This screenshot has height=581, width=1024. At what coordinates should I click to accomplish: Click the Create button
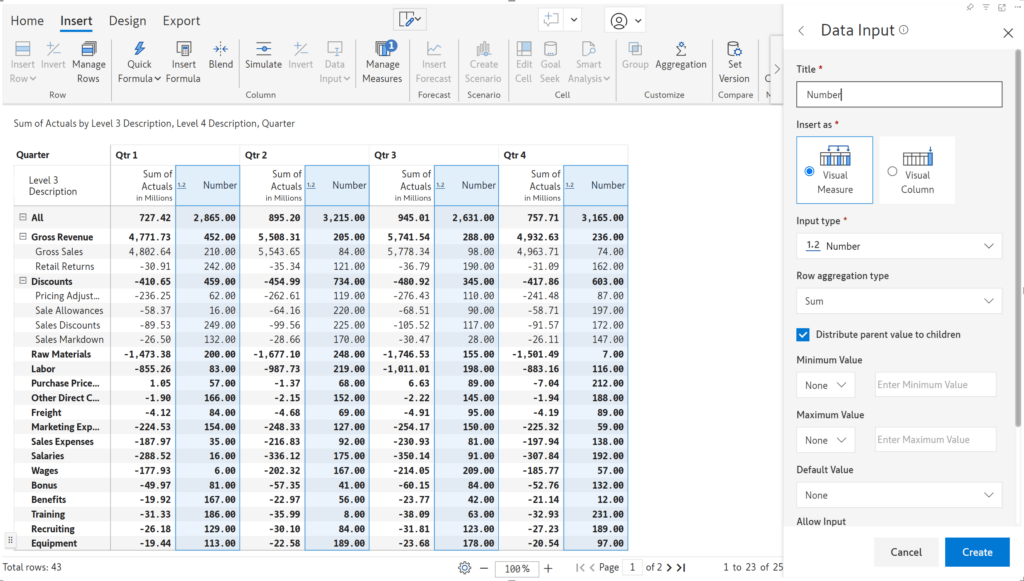977,551
